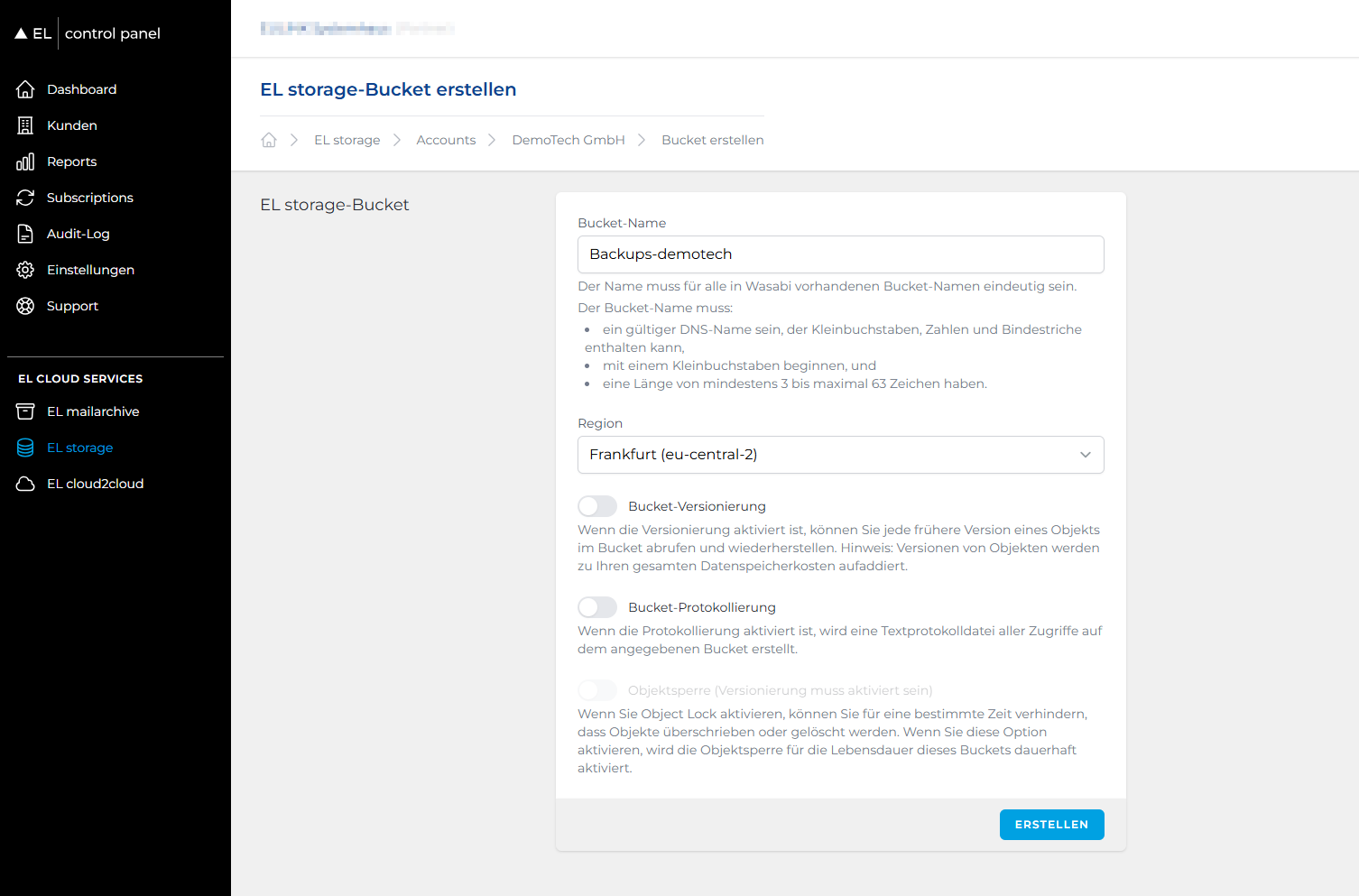1359x896 pixels.
Task: Click the ERSTELLEN button
Action: pyautogui.click(x=1051, y=825)
